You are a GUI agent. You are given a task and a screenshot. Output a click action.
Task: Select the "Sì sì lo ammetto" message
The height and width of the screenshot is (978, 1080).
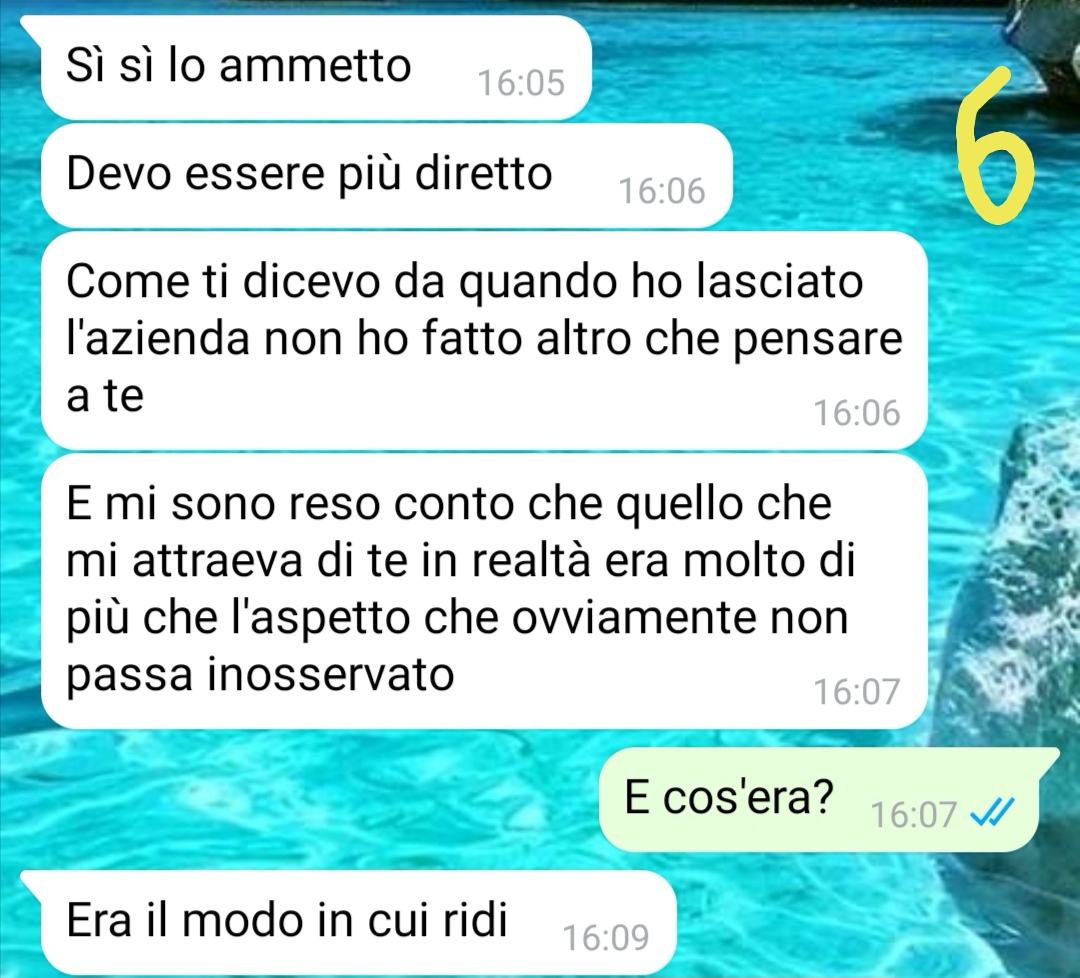click(x=315, y=67)
